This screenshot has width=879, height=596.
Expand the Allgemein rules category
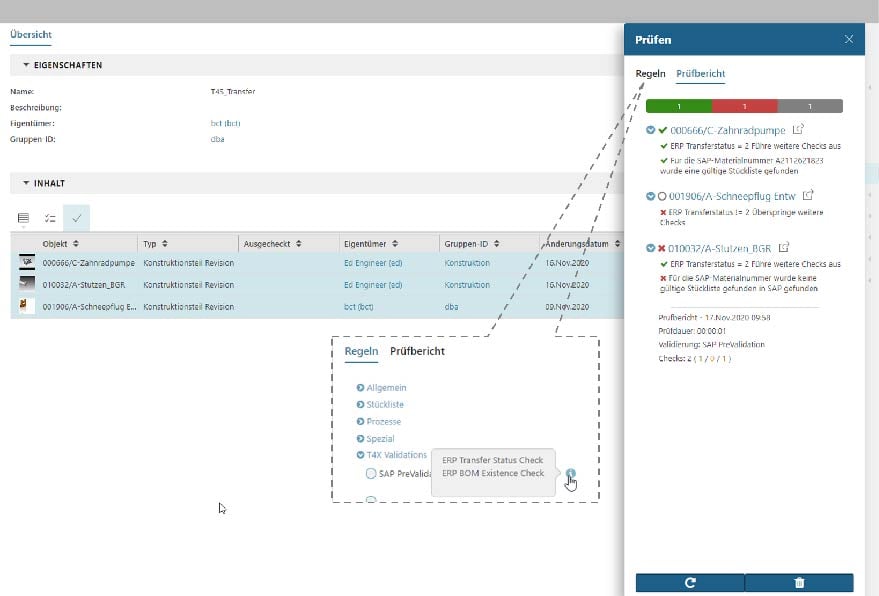(x=360, y=388)
